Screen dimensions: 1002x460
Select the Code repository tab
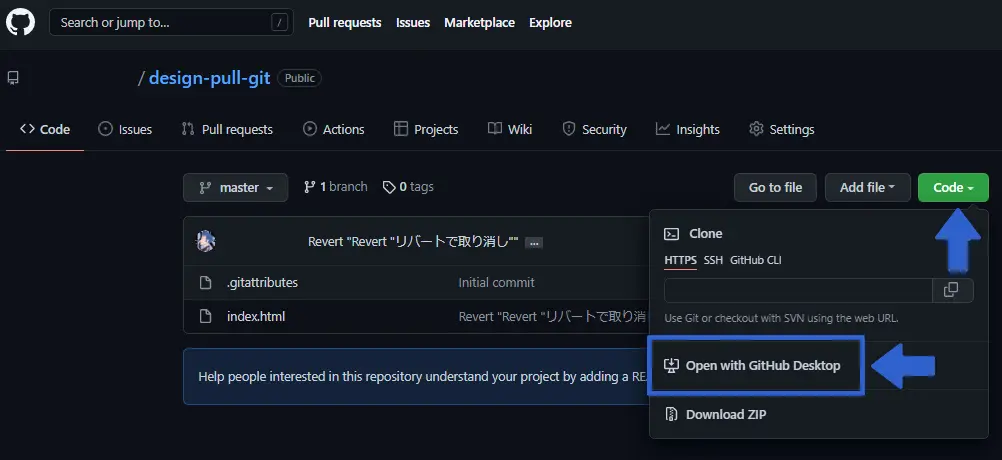pyautogui.click(x=45, y=129)
